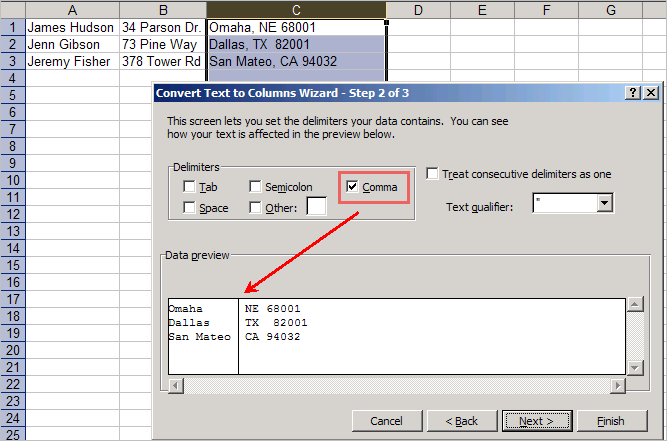Go back with the Back button

pyautogui.click(x=462, y=421)
